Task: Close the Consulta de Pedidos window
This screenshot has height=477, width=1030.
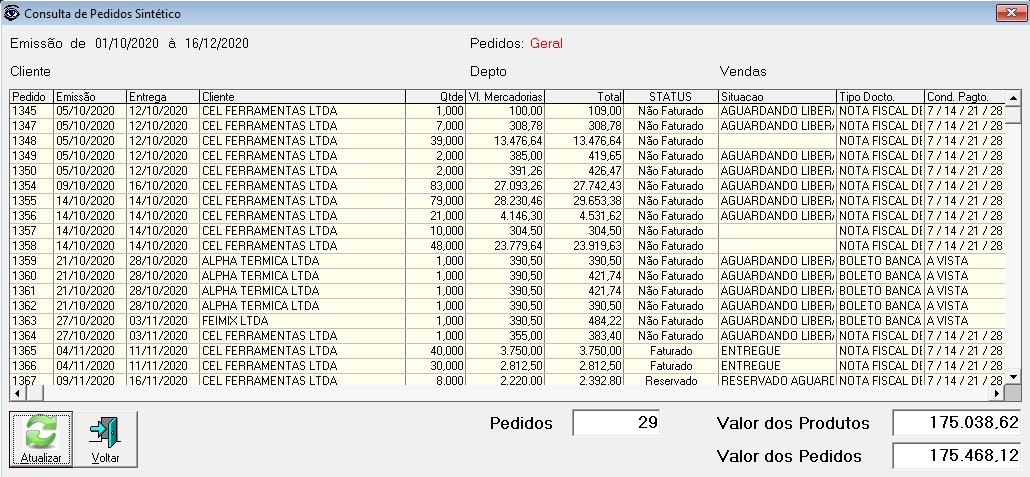Action: (1009, 12)
